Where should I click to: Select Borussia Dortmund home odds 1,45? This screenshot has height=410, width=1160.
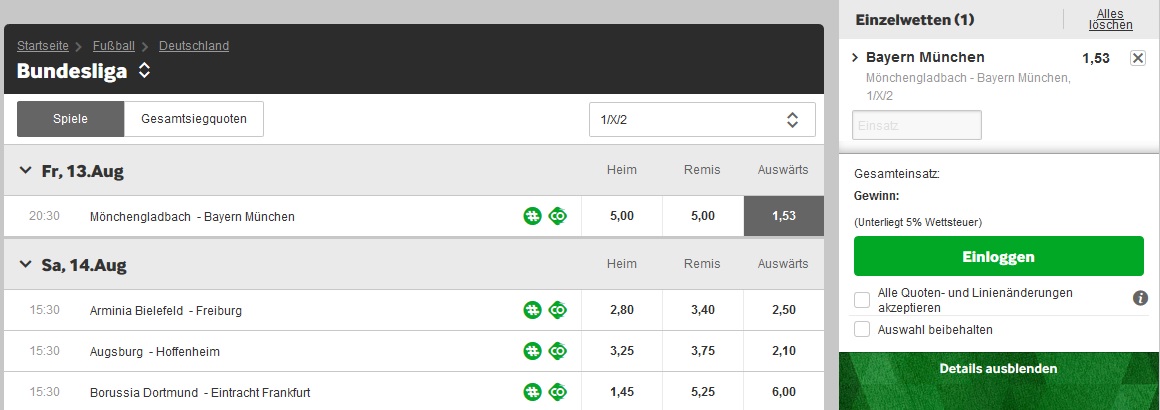(621, 392)
